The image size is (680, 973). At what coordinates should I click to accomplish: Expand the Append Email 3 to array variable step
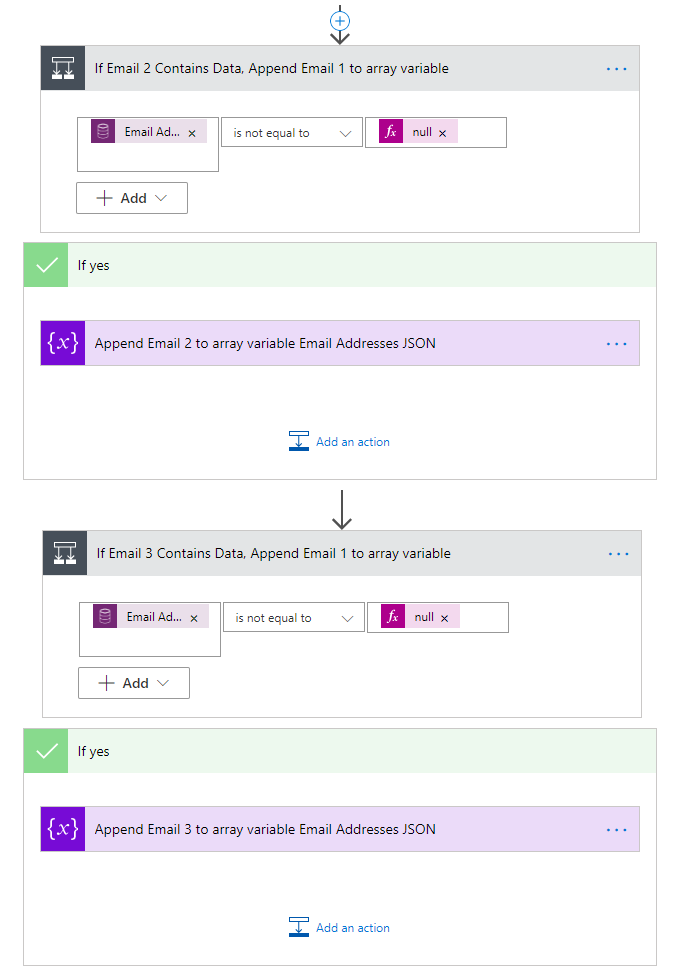[265, 829]
